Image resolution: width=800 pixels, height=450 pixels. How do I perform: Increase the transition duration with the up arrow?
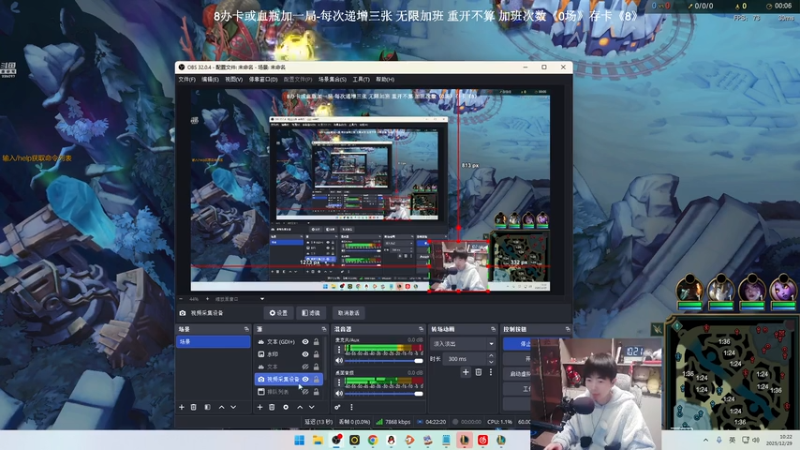pyautogui.click(x=491, y=356)
